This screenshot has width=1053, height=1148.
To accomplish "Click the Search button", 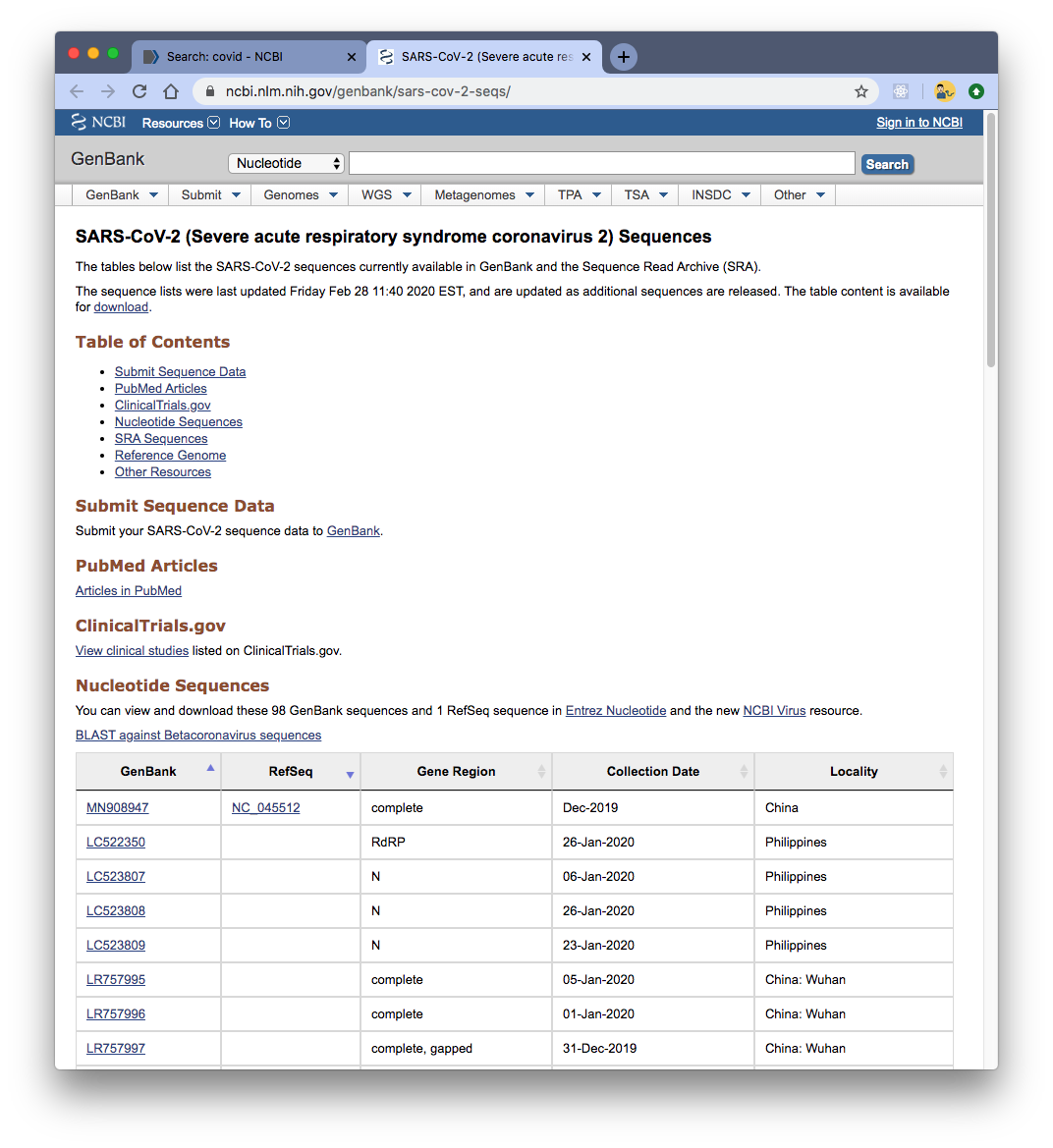I will click(888, 164).
